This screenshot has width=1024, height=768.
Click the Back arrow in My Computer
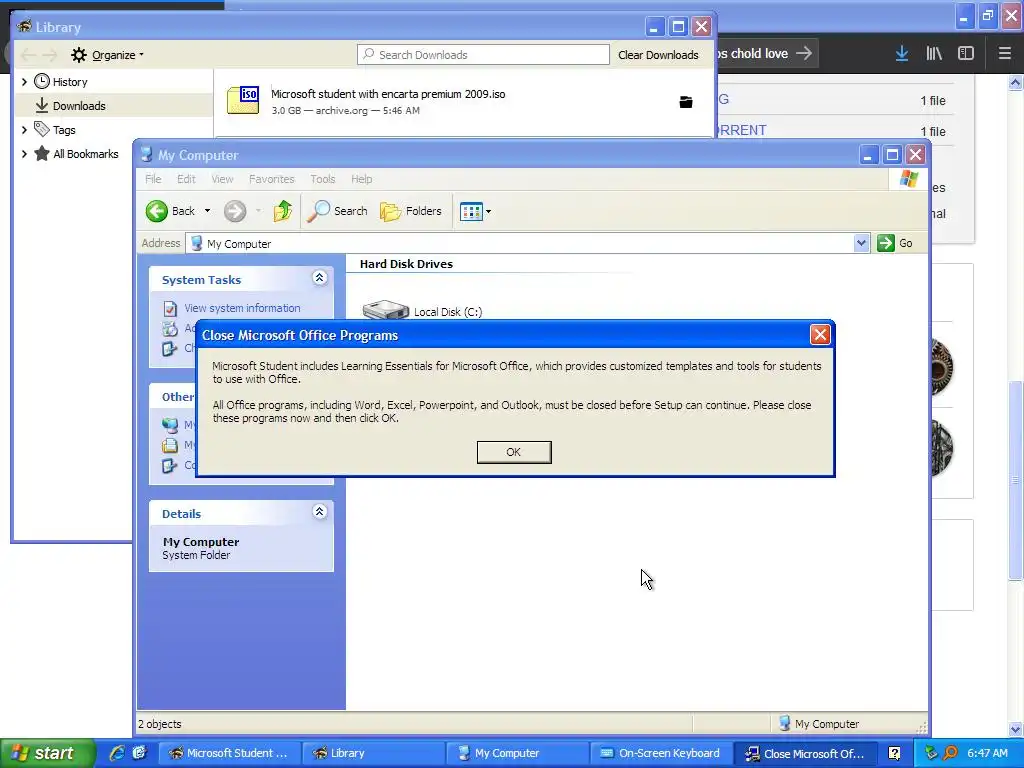pos(157,211)
